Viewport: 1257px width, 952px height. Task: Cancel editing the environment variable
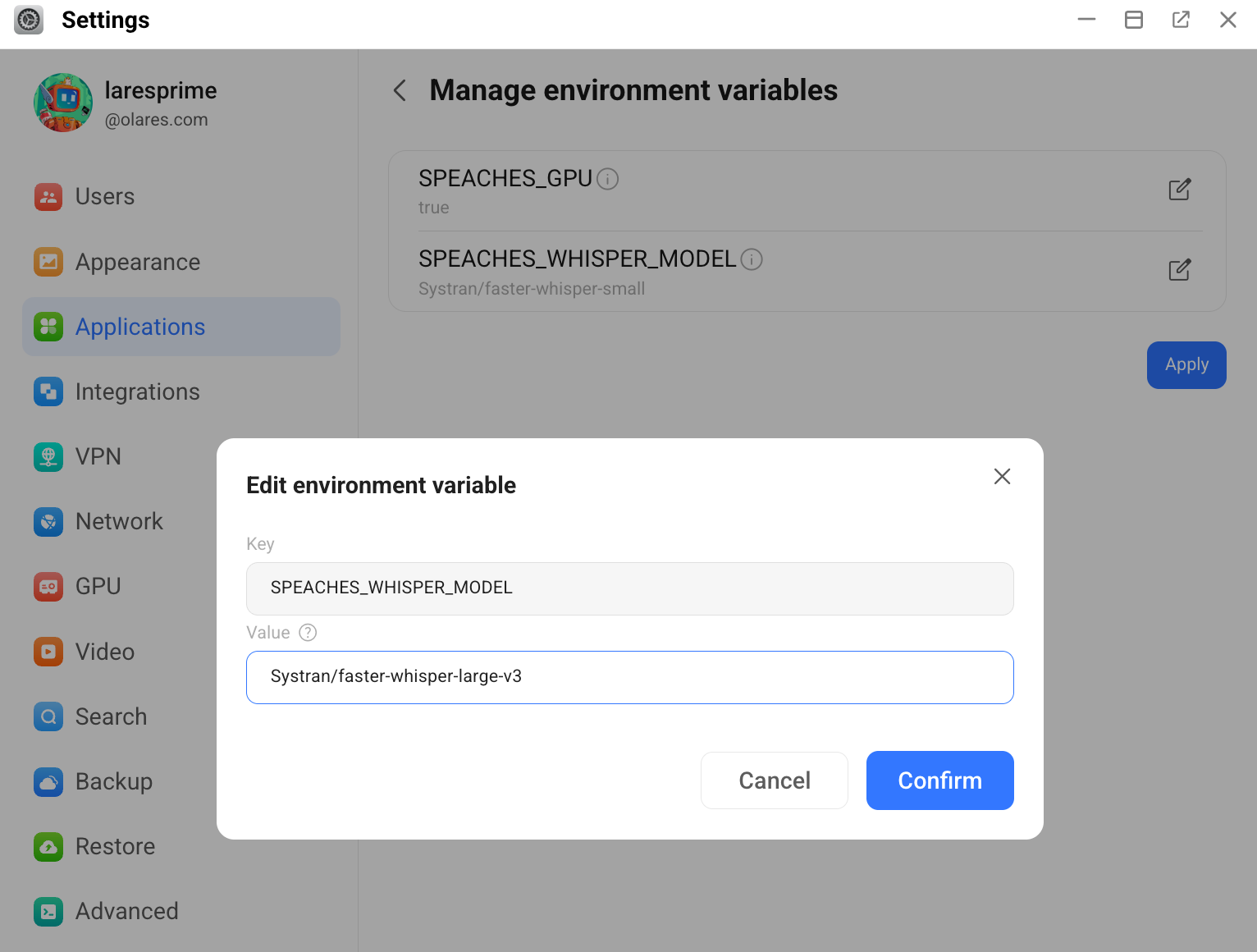(774, 780)
